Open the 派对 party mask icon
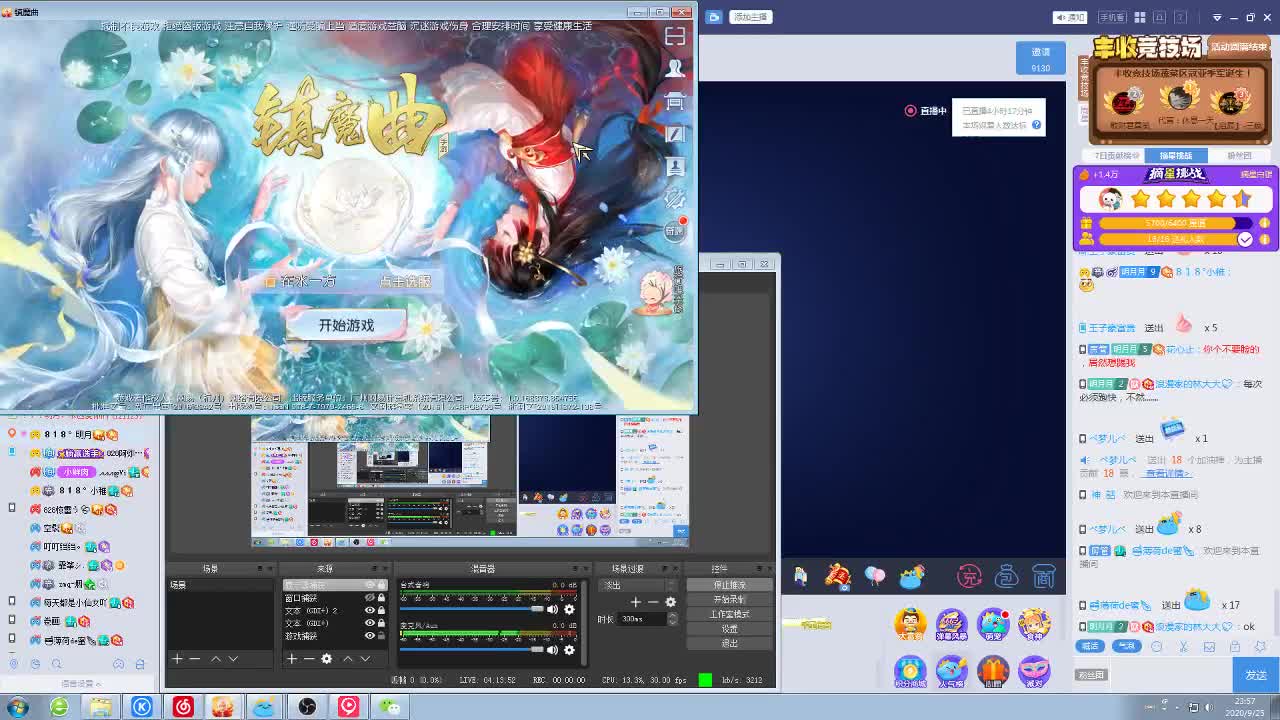The width and height of the screenshot is (1280, 720). [1034, 671]
